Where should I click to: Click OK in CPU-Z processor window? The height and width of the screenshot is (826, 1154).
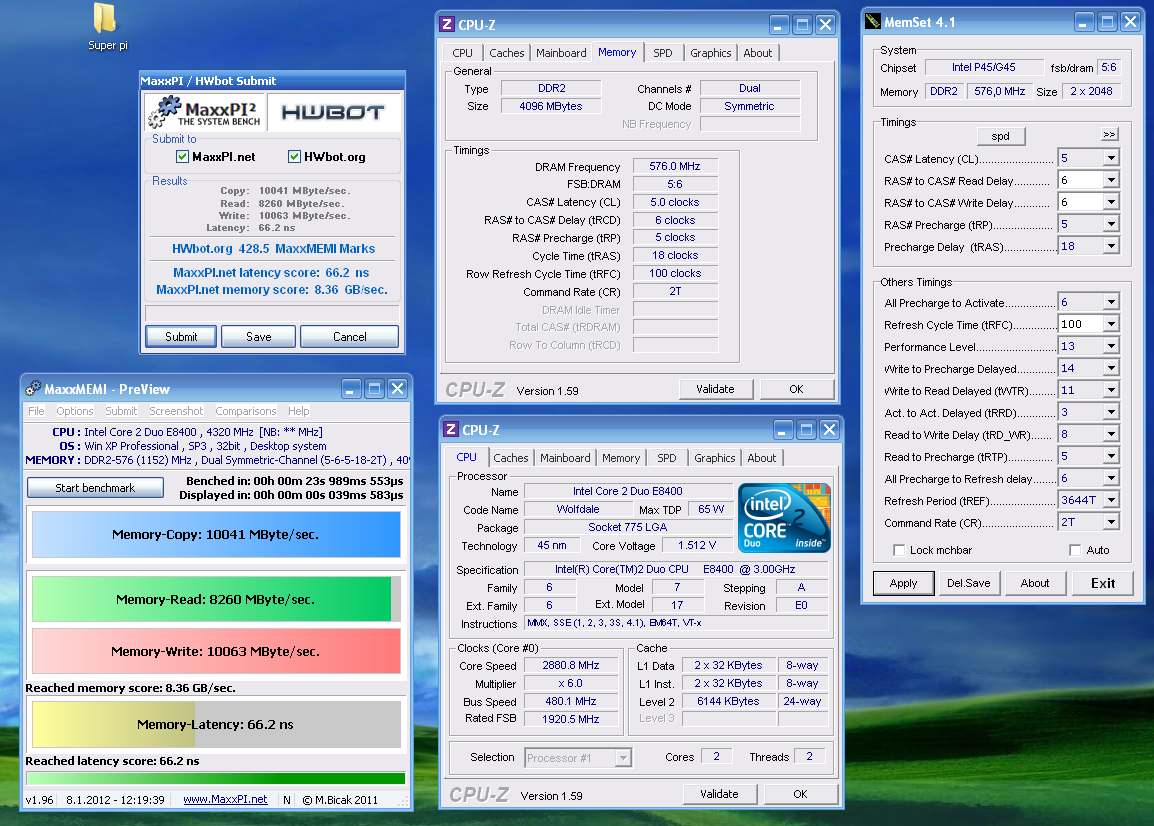800,794
